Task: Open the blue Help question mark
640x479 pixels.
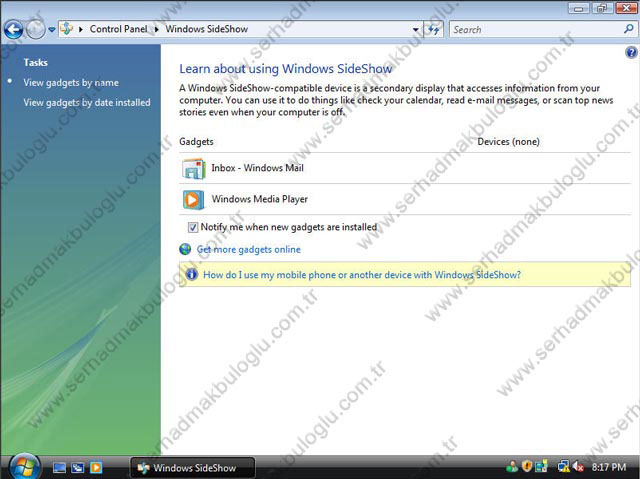Action: (x=631, y=53)
